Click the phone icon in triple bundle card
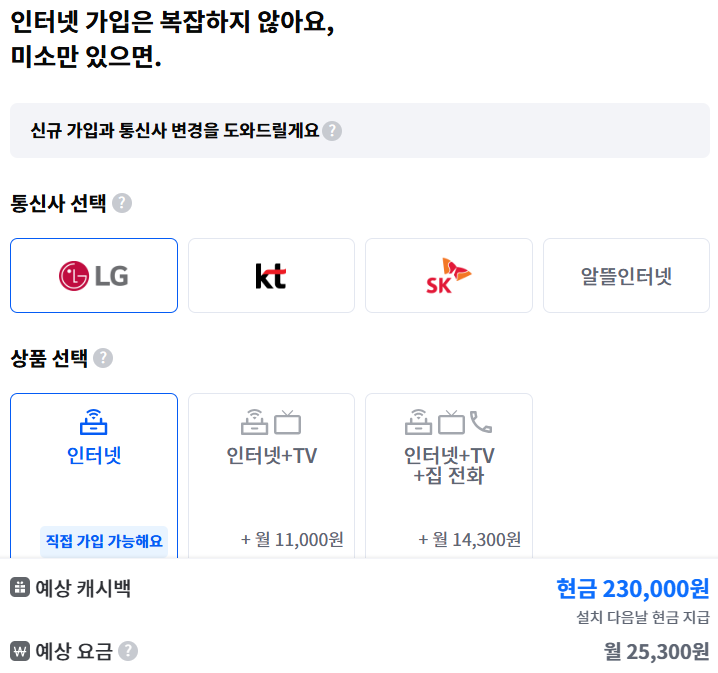Screen dimensions: 718x673 click(481, 422)
